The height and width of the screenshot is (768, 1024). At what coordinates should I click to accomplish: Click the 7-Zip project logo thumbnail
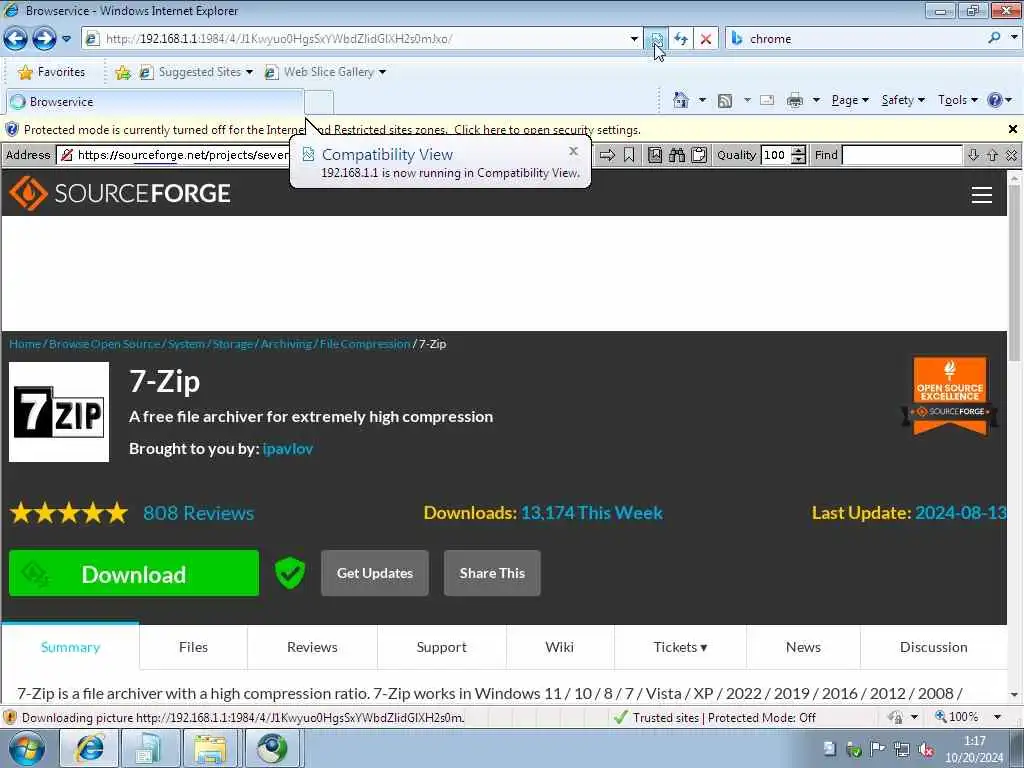(x=59, y=412)
